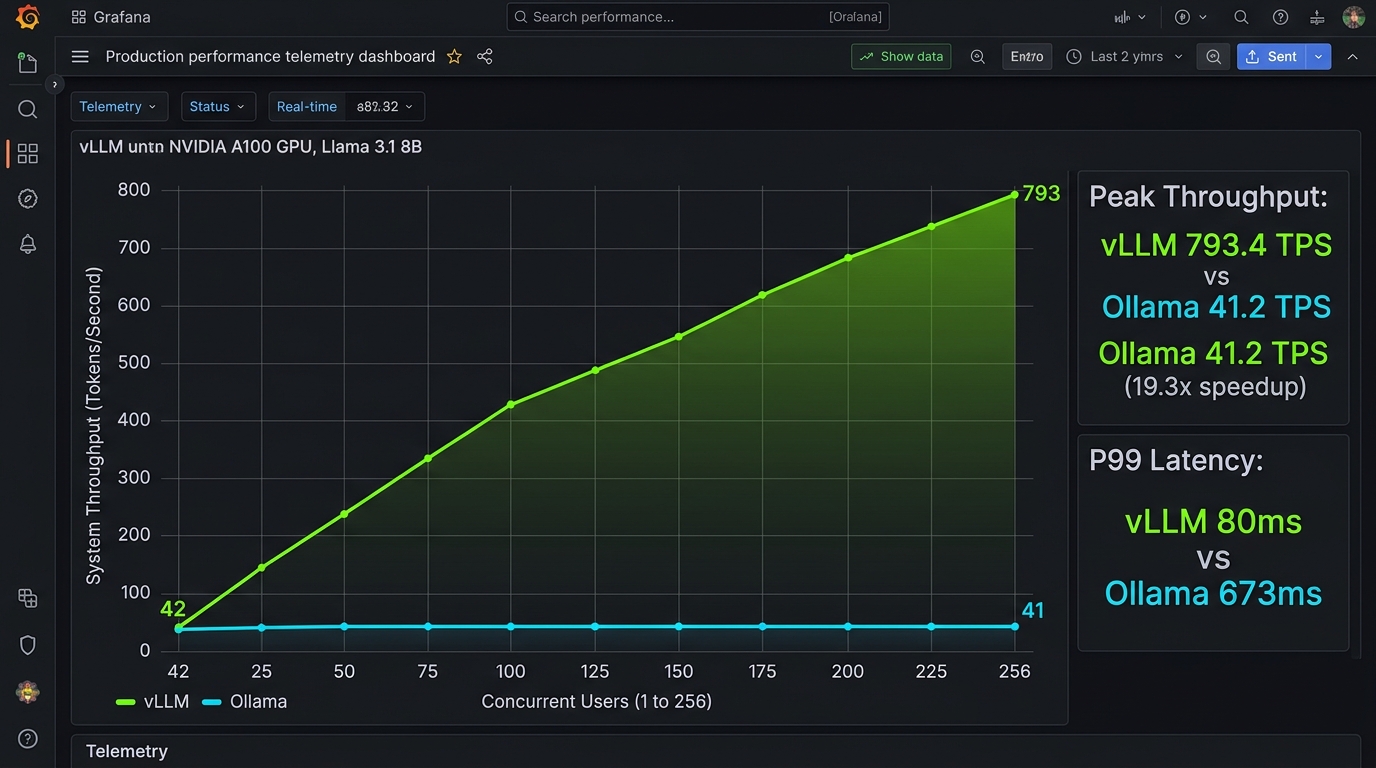
Task: Open the Alerting bell icon in sidebar
Action: coord(28,244)
